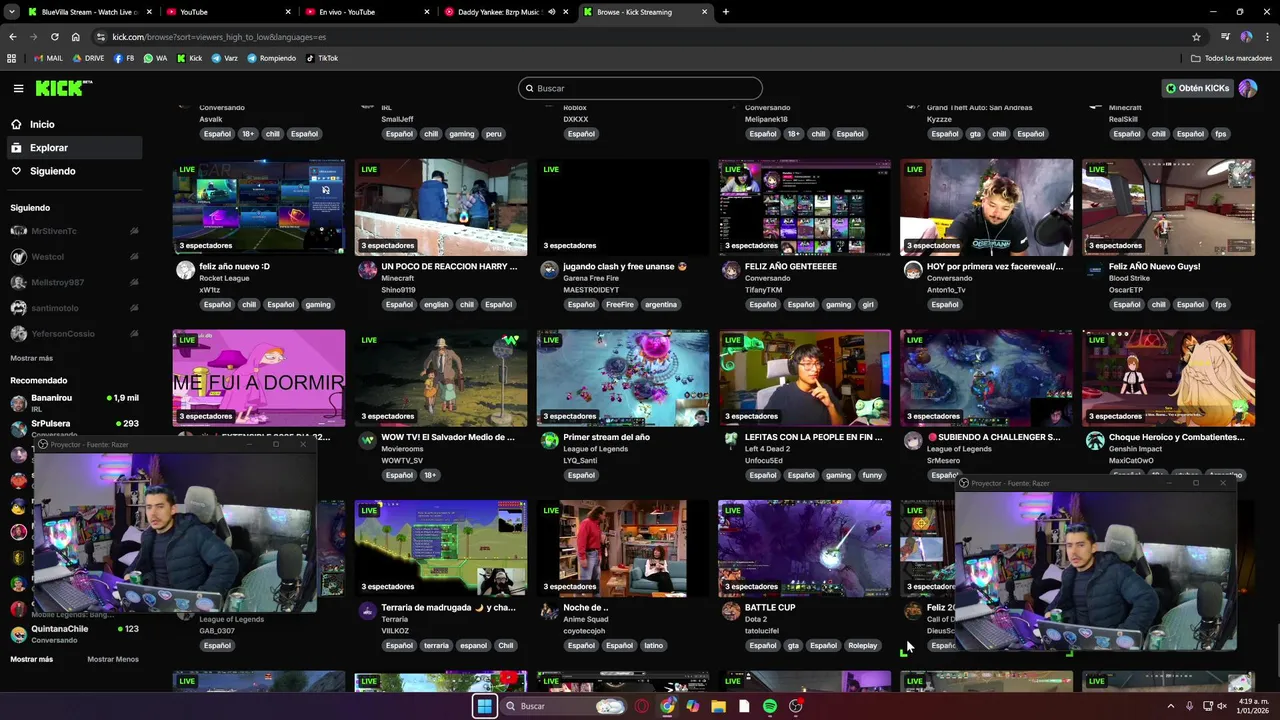Screen dimensions: 1280x720
Task: Bookmark this page with the star icon
Action: pos(1196,37)
